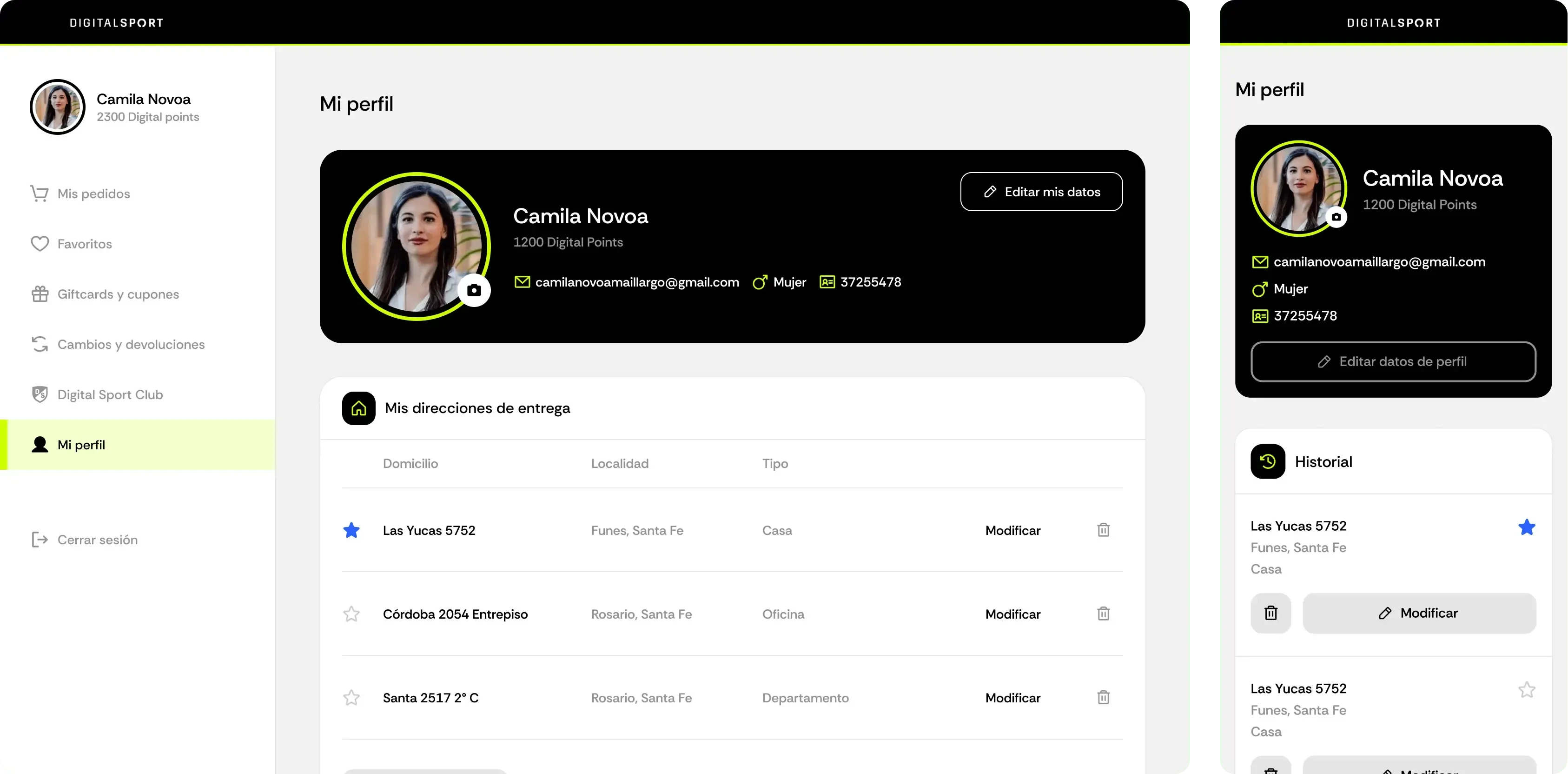Open Mis pedidos in the sidebar
The width and height of the screenshot is (1568, 774).
[x=93, y=193]
